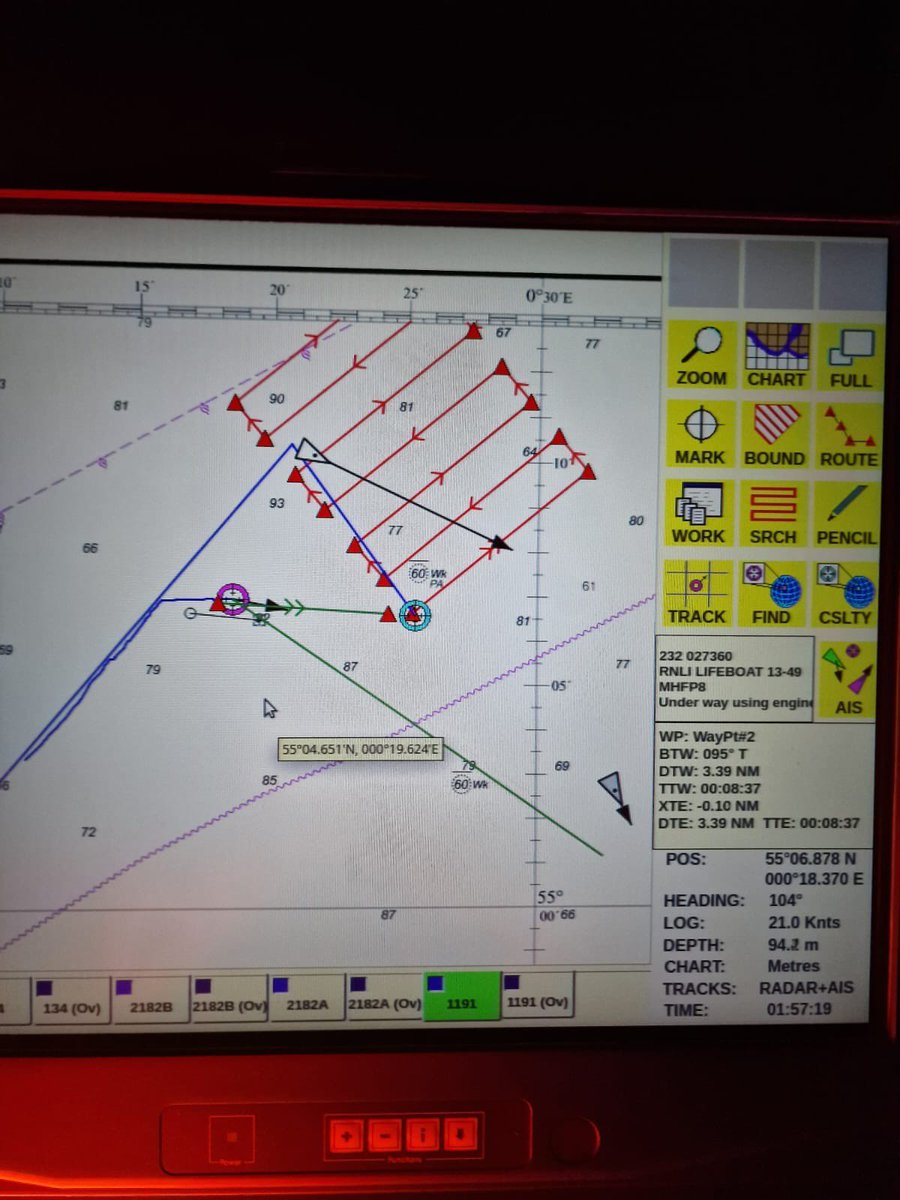Click the small black circle marker on track

[191, 613]
